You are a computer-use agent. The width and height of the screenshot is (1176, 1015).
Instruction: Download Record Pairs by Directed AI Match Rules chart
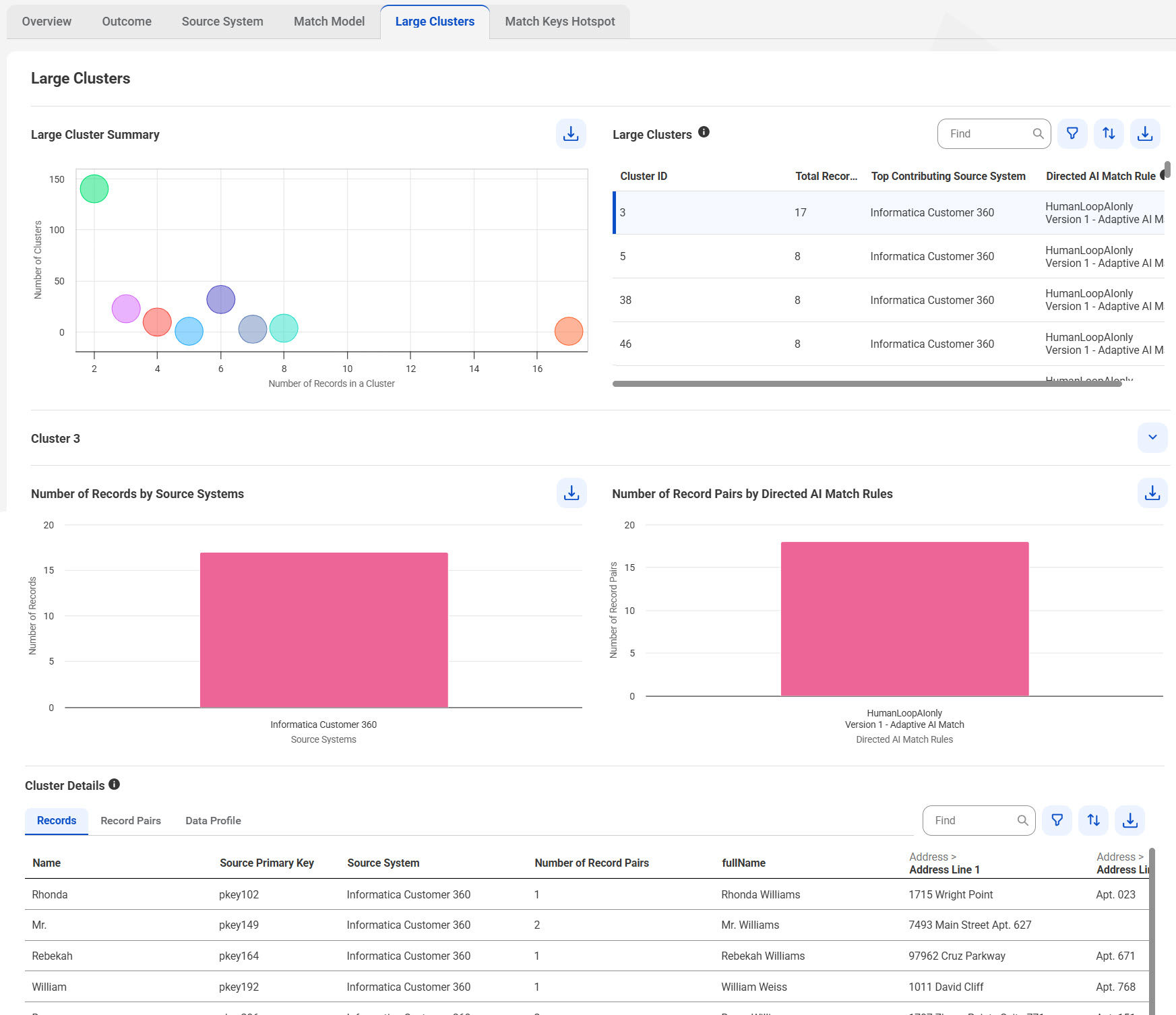(x=1152, y=493)
